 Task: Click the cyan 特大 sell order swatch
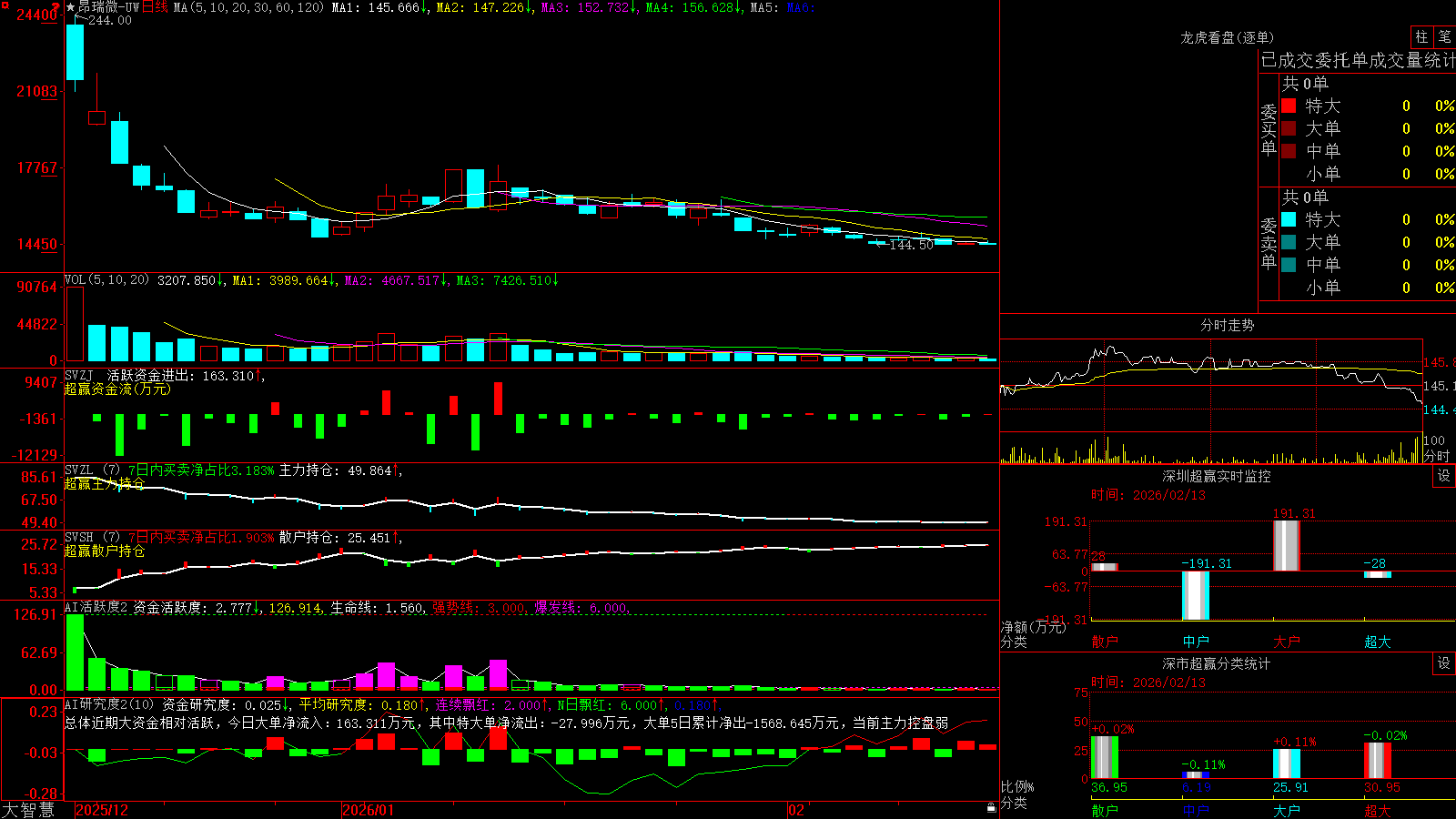(x=1289, y=219)
